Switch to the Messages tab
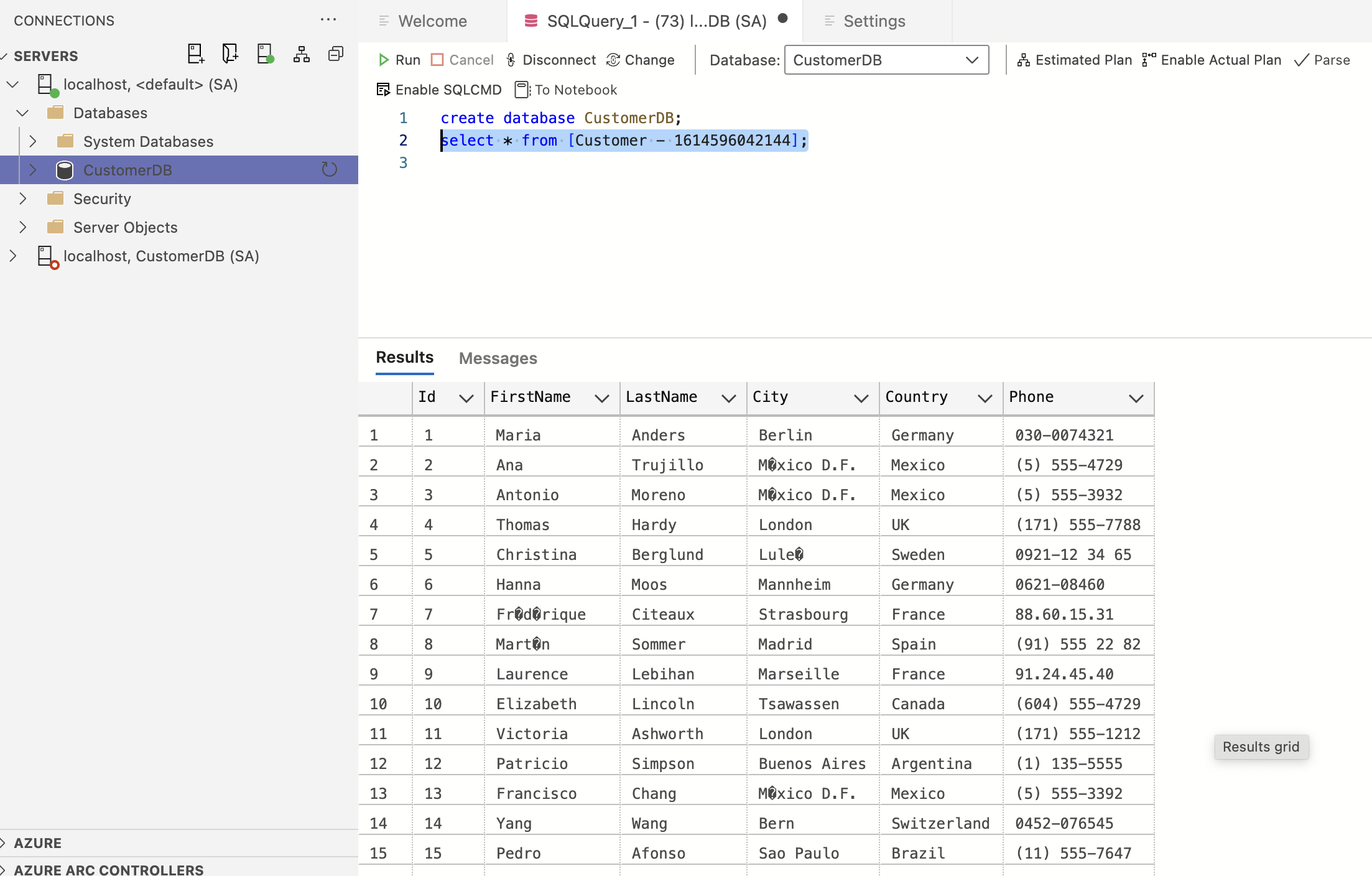Viewport: 1372px width, 876px height. tap(498, 358)
